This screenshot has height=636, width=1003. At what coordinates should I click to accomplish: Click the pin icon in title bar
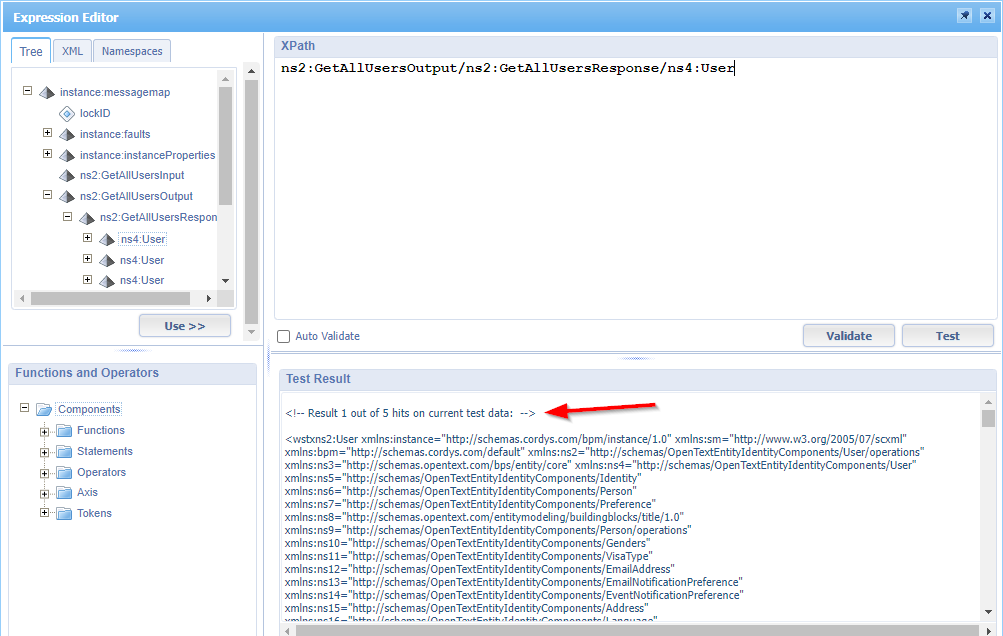(964, 16)
